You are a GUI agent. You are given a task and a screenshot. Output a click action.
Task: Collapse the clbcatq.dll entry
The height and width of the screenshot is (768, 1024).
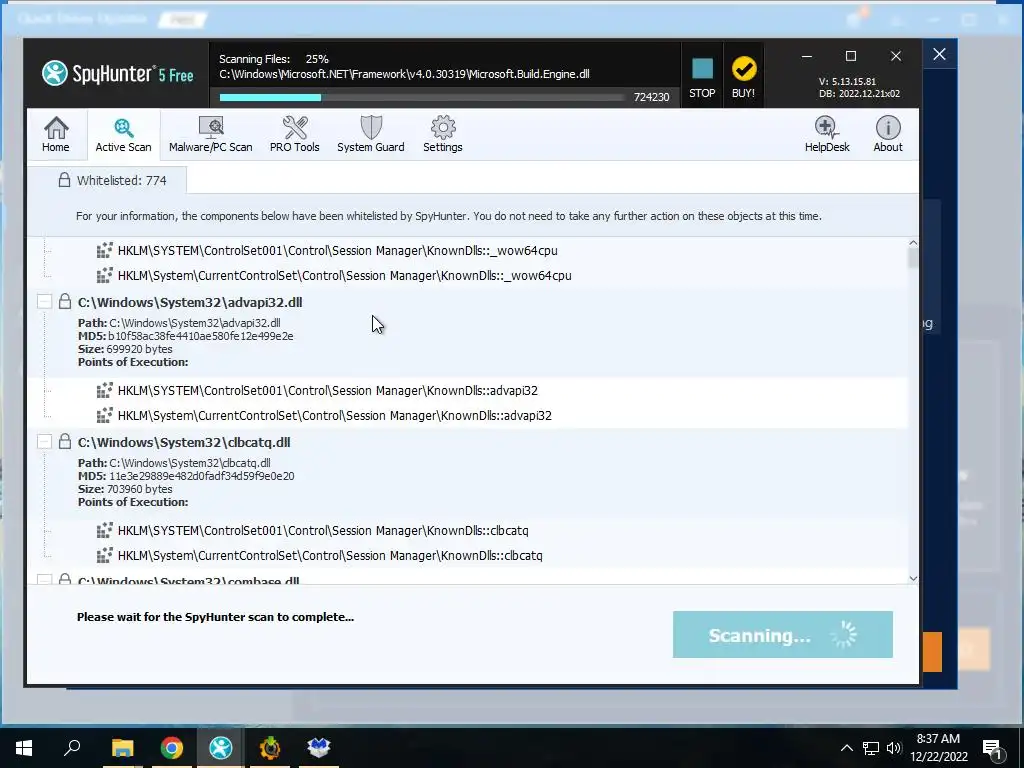tap(44, 441)
